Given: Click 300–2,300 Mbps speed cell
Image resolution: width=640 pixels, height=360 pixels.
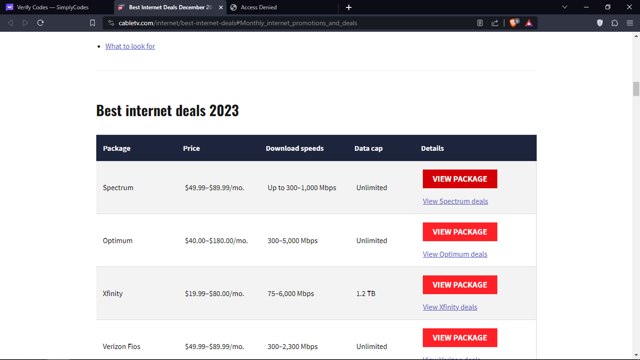Looking at the screenshot, I should tap(292, 347).
